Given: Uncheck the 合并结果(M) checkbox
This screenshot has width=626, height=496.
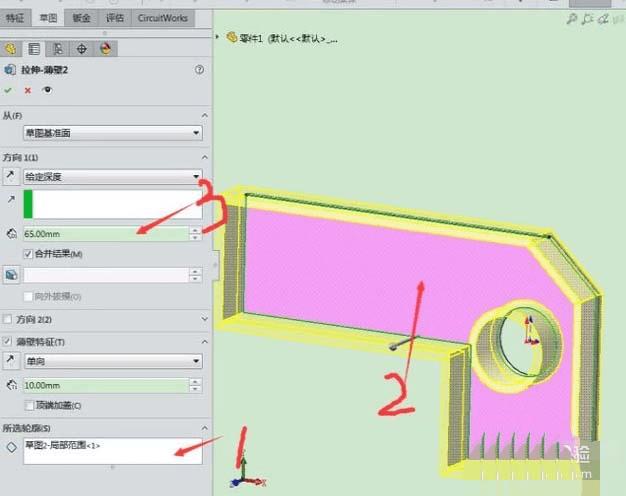Looking at the screenshot, I should pyautogui.click(x=28, y=254).
